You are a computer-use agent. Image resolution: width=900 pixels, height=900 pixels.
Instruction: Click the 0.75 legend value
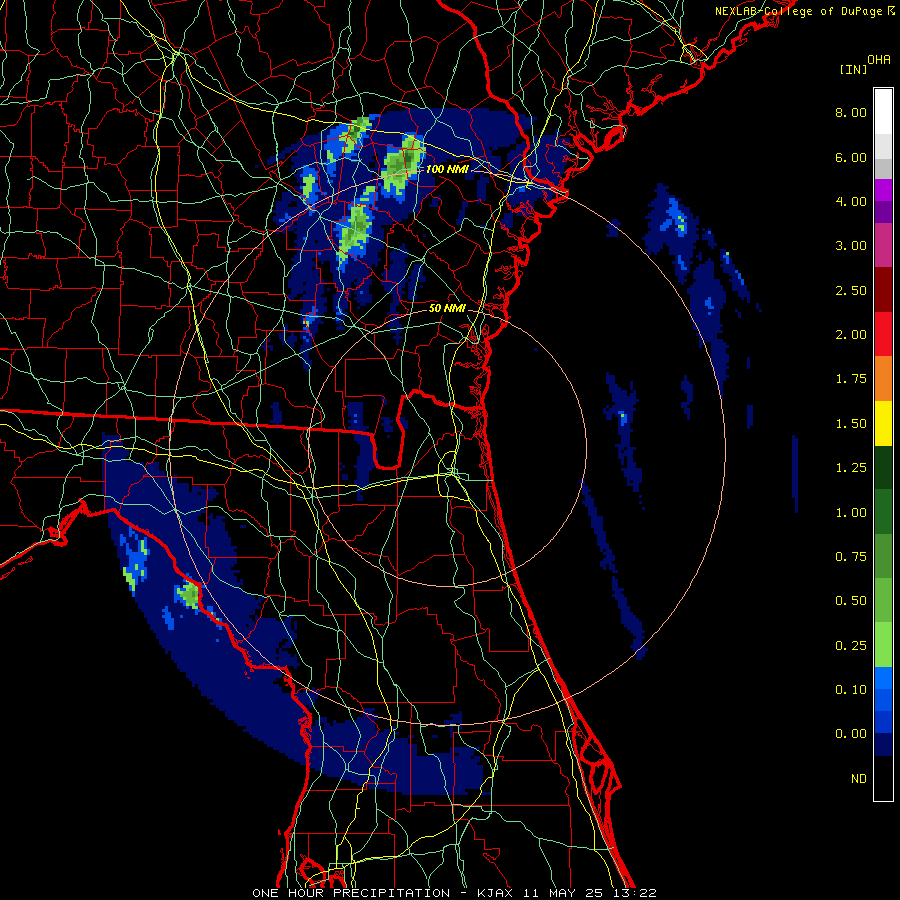[x=851, y=557]
